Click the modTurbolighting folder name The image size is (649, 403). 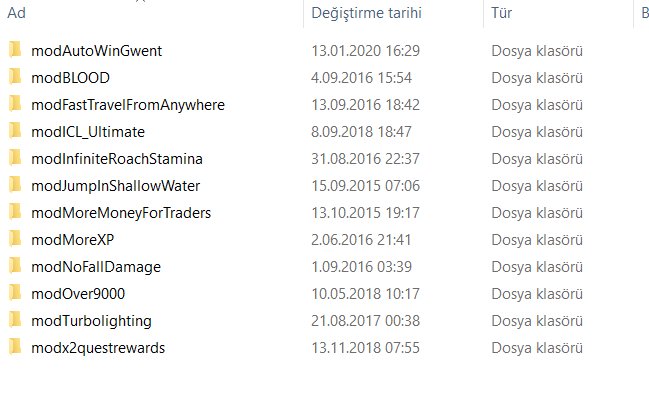pyautogui.click(x=91, y=320)
